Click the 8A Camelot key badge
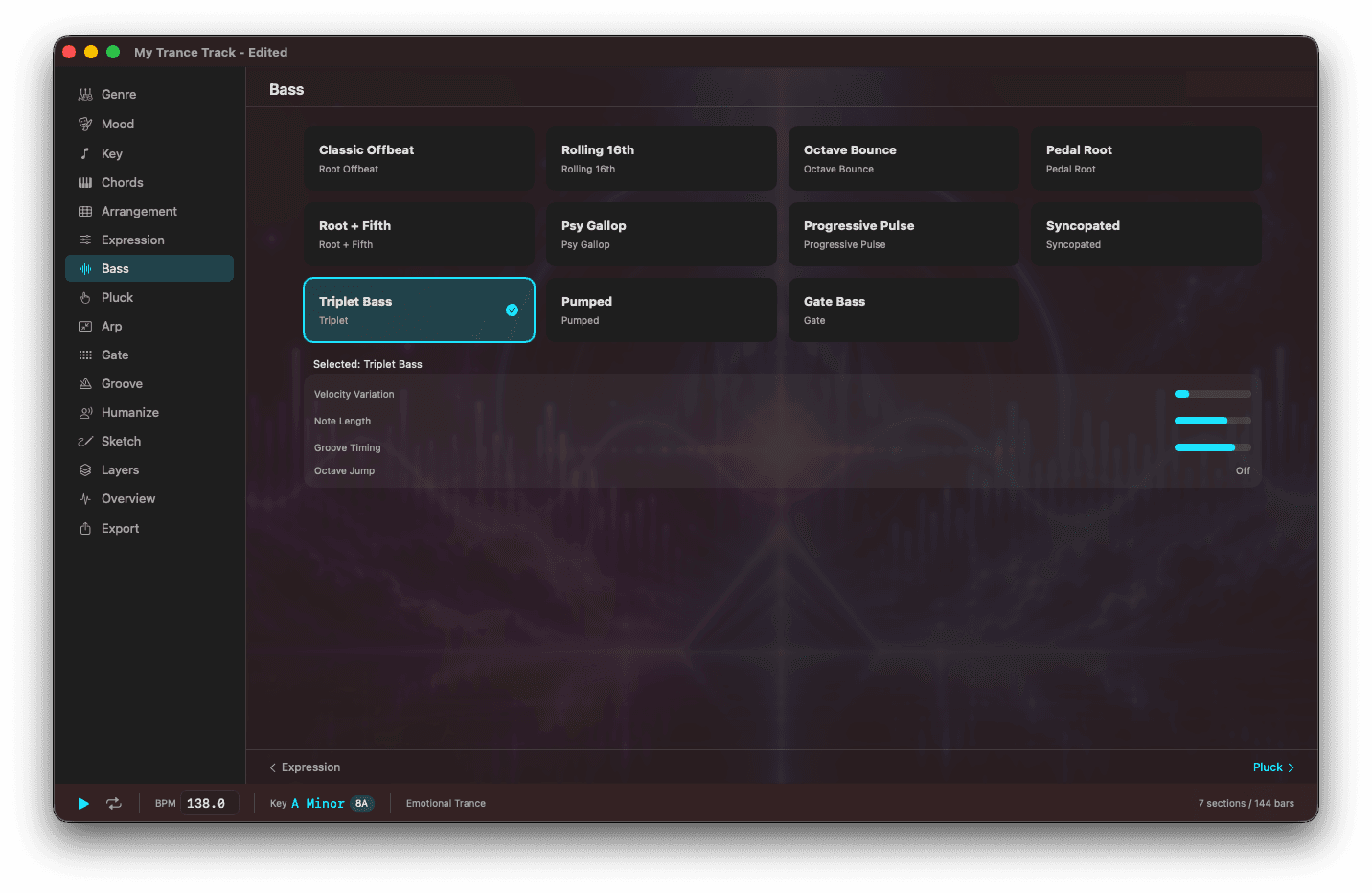 (x=361, y=804)
